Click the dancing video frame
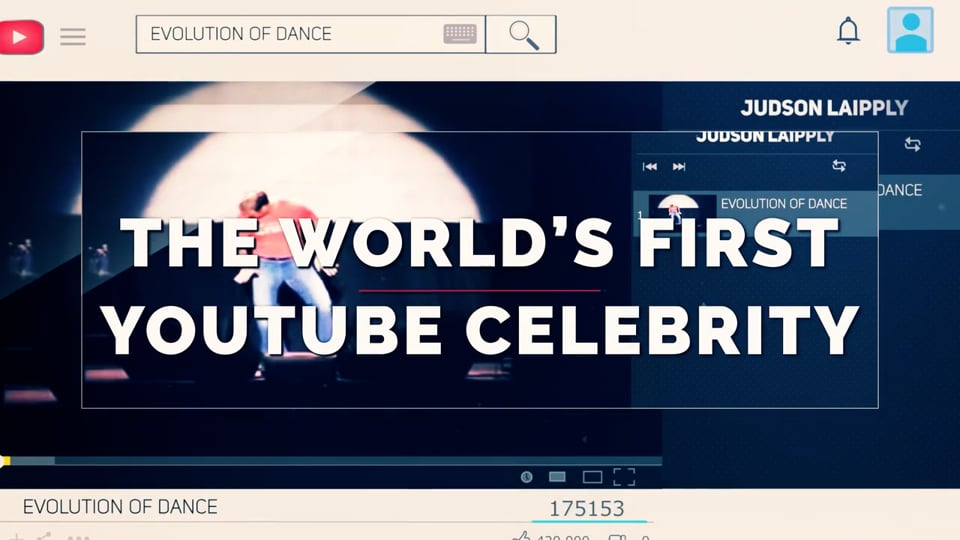Screen dimensions: 960x540 [331, 269]
